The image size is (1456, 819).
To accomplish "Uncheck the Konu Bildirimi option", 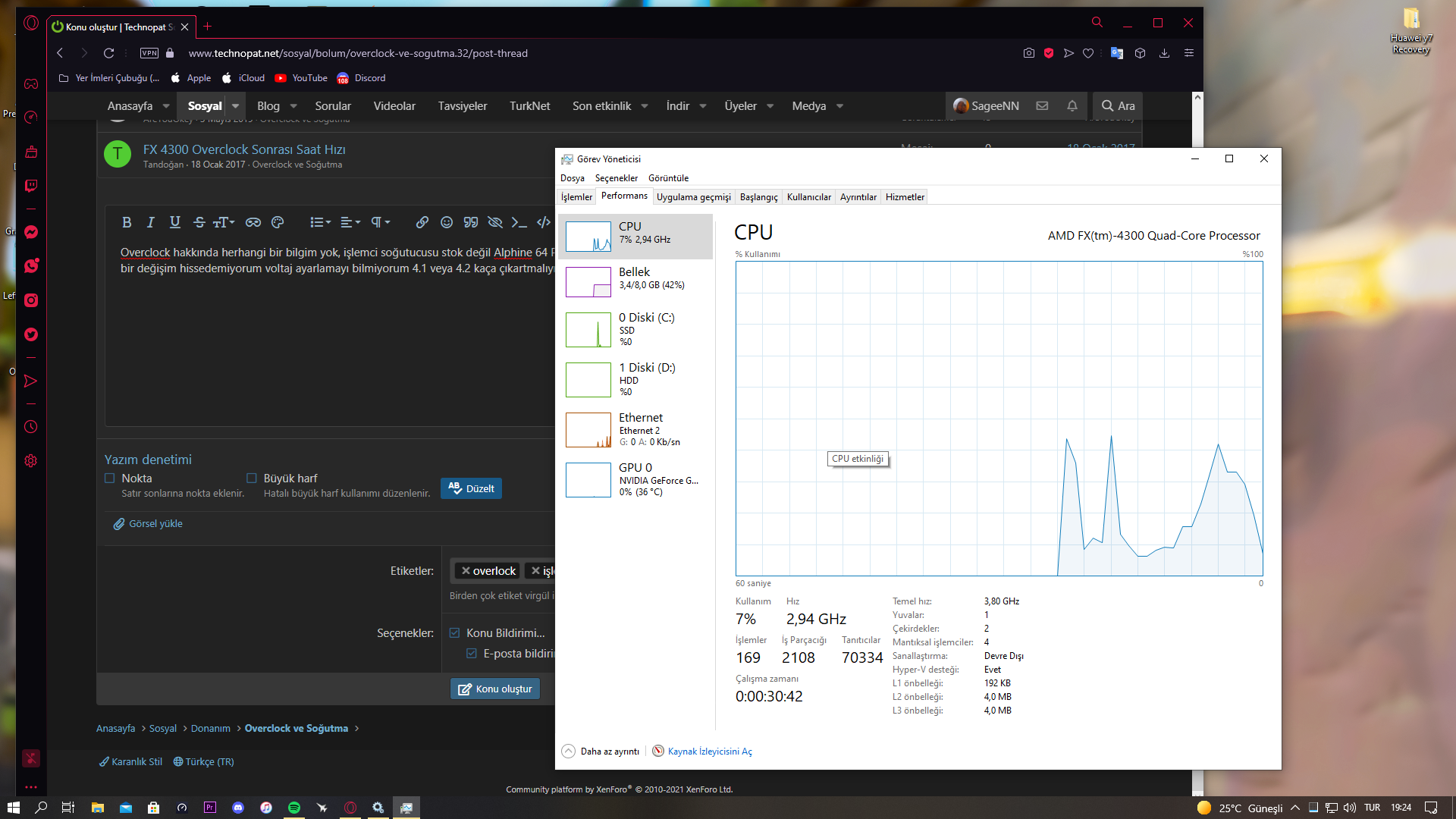I will pos(455,633).
